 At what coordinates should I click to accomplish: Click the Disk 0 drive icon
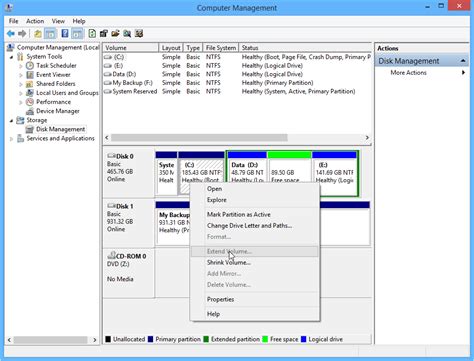point(111,156)
